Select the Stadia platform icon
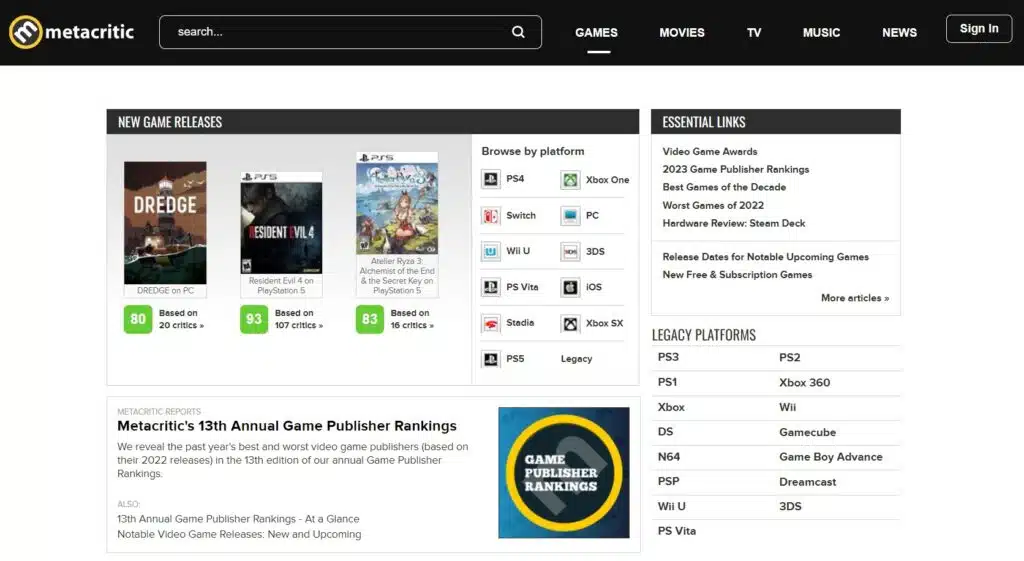 490,323
